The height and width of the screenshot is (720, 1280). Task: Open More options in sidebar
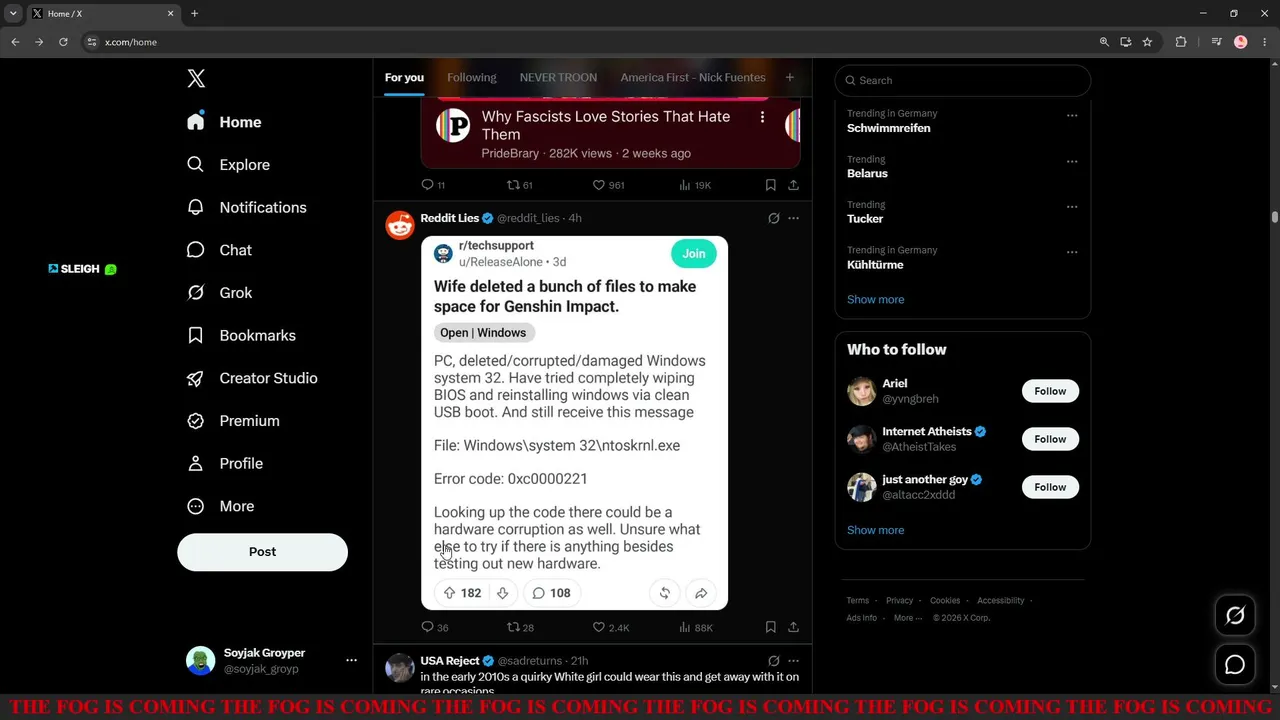(x=221, y=506)
